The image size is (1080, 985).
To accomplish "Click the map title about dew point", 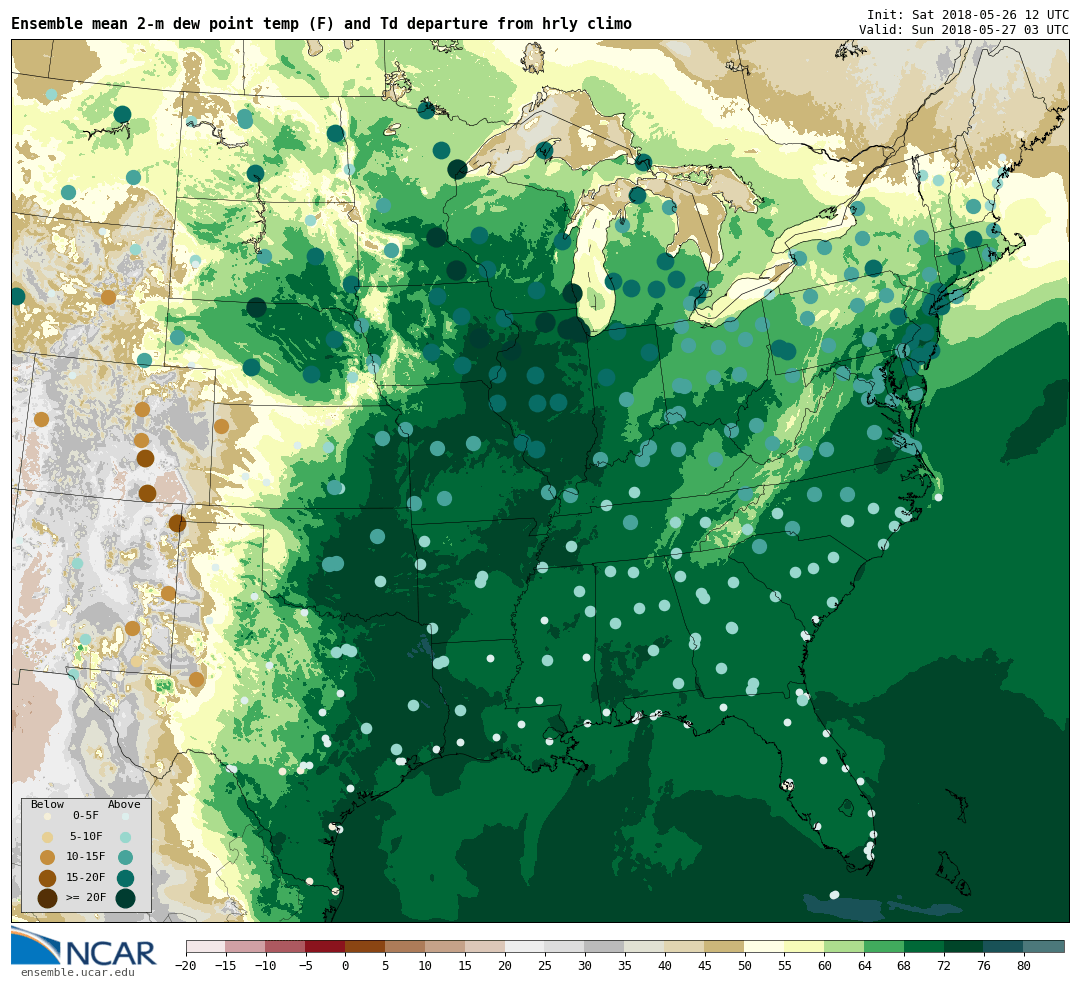I will point(321,24).
